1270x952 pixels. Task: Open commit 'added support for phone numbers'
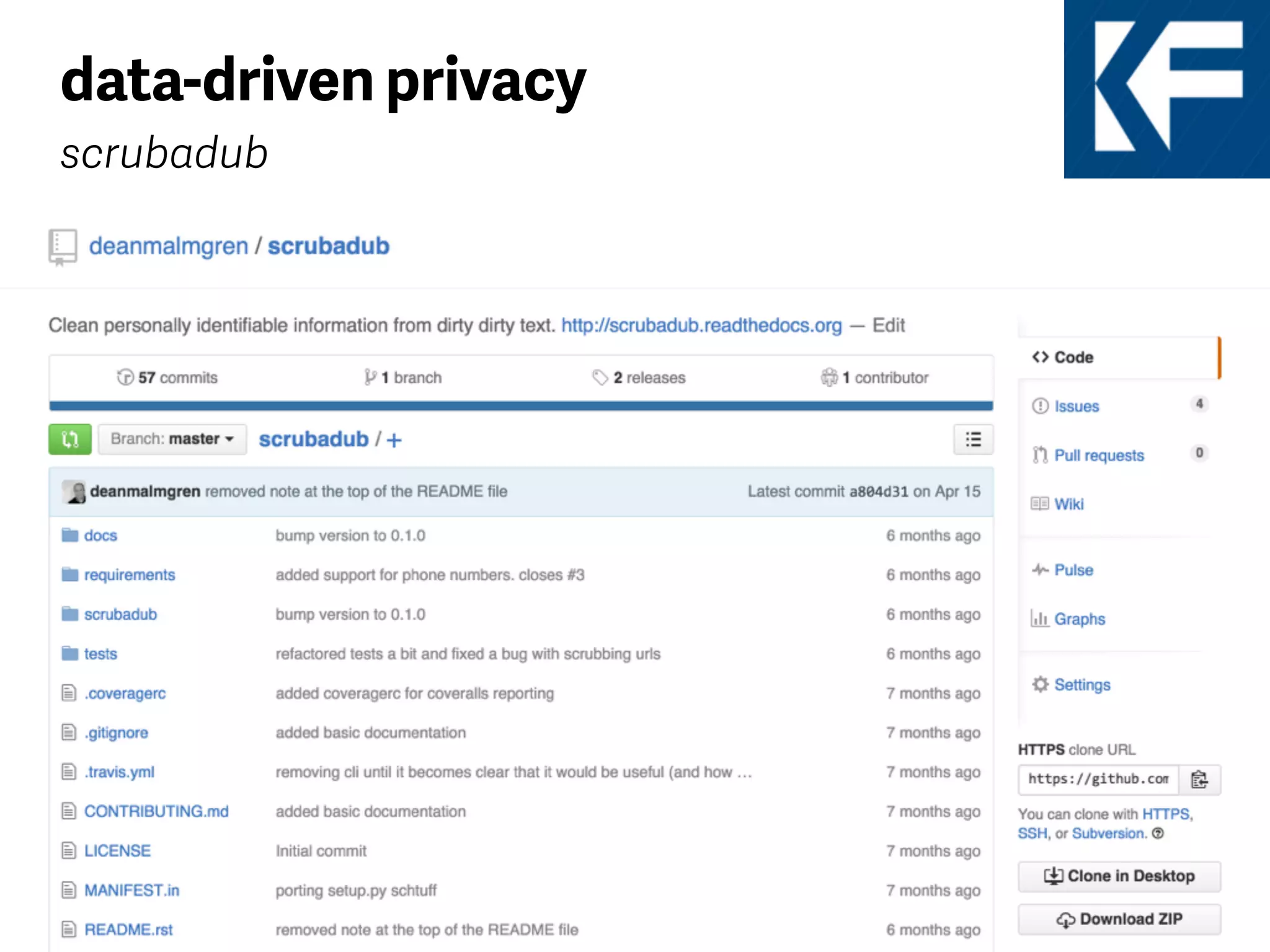click(x=430, y=575)
